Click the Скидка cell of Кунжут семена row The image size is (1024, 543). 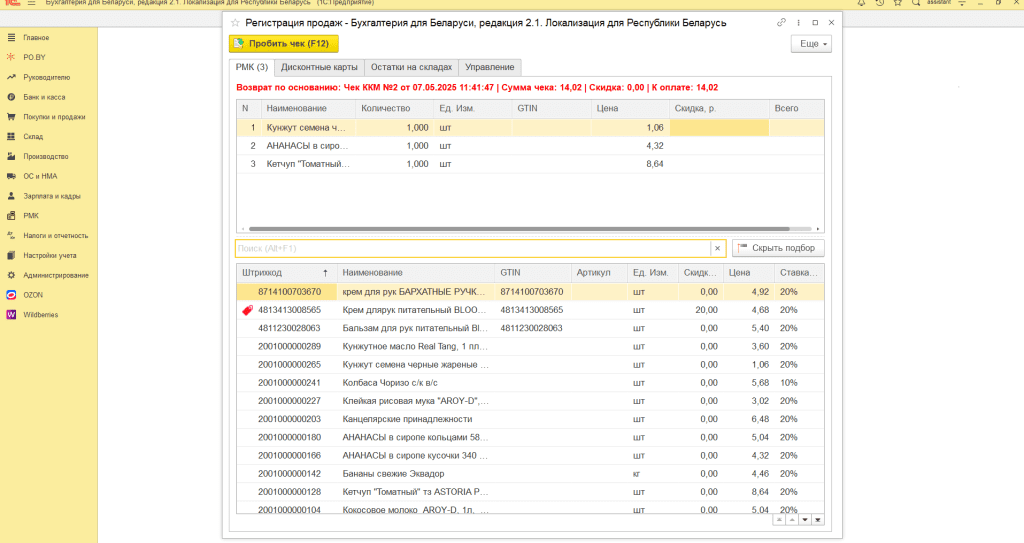[719, 127]
